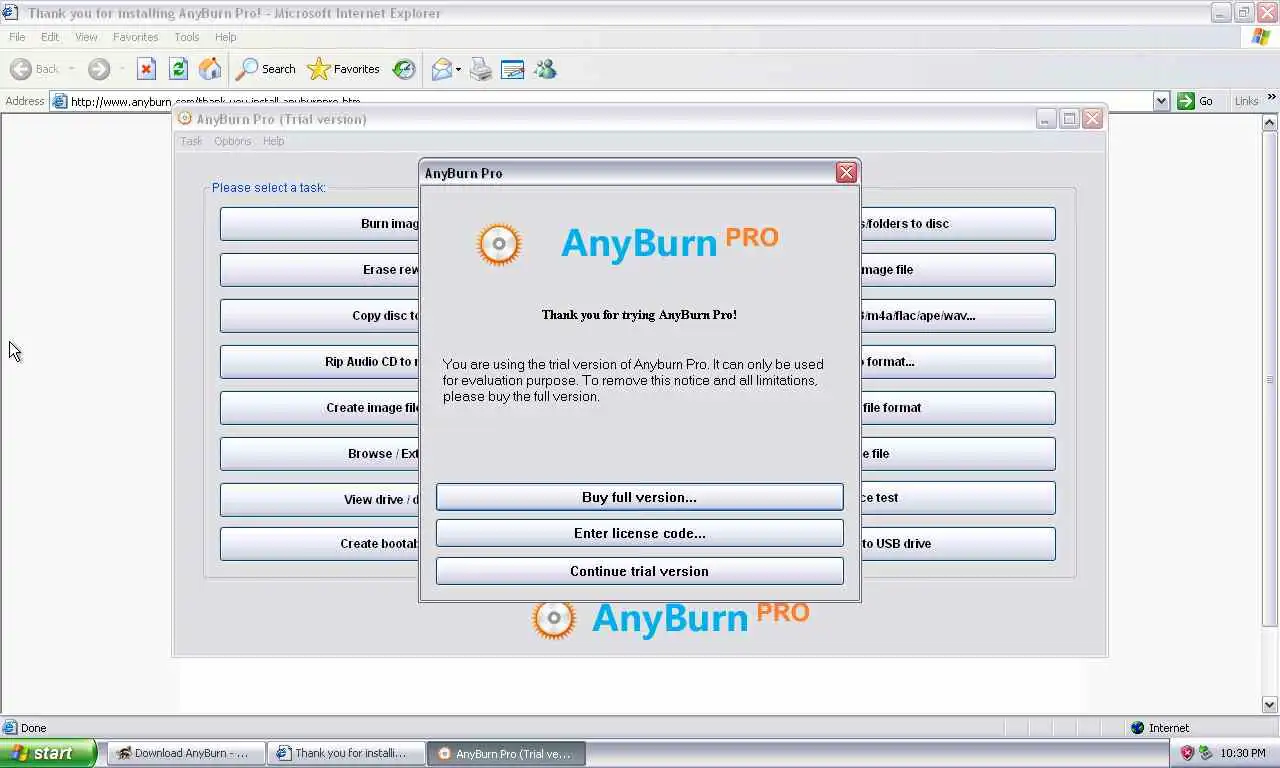Viewport: 1280px width, 768px height.
Task: Click AnyBurn Pro taskbar button
Action: tap(506, 753)
